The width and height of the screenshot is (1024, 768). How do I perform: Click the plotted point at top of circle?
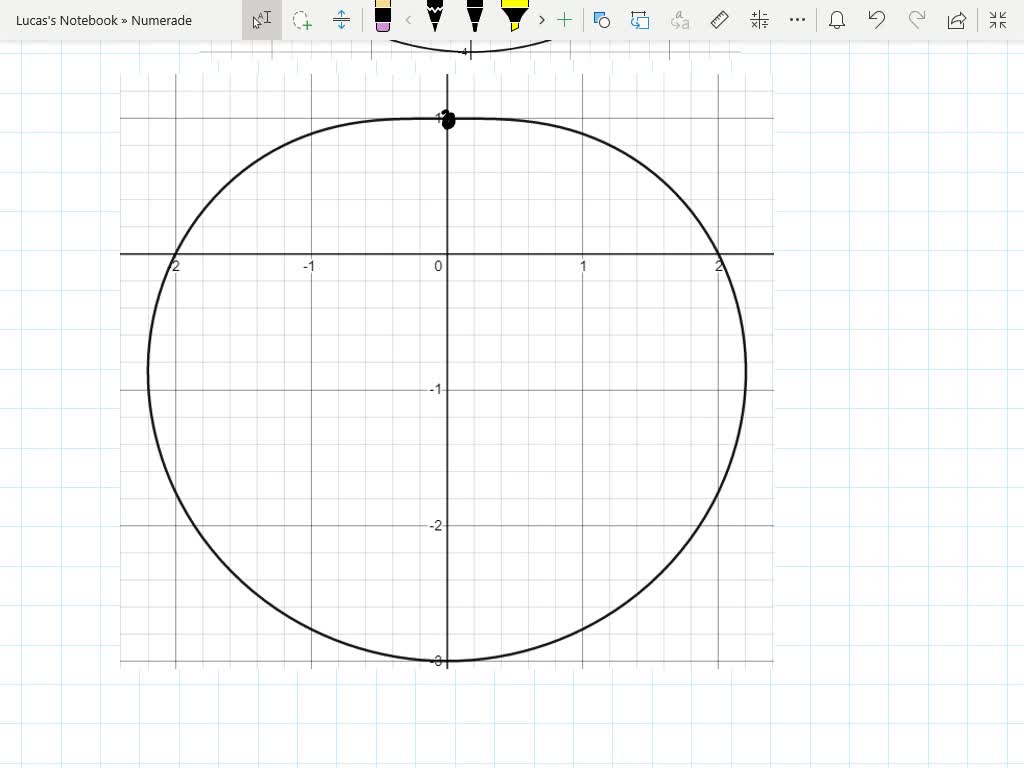(x=448, y=119)
